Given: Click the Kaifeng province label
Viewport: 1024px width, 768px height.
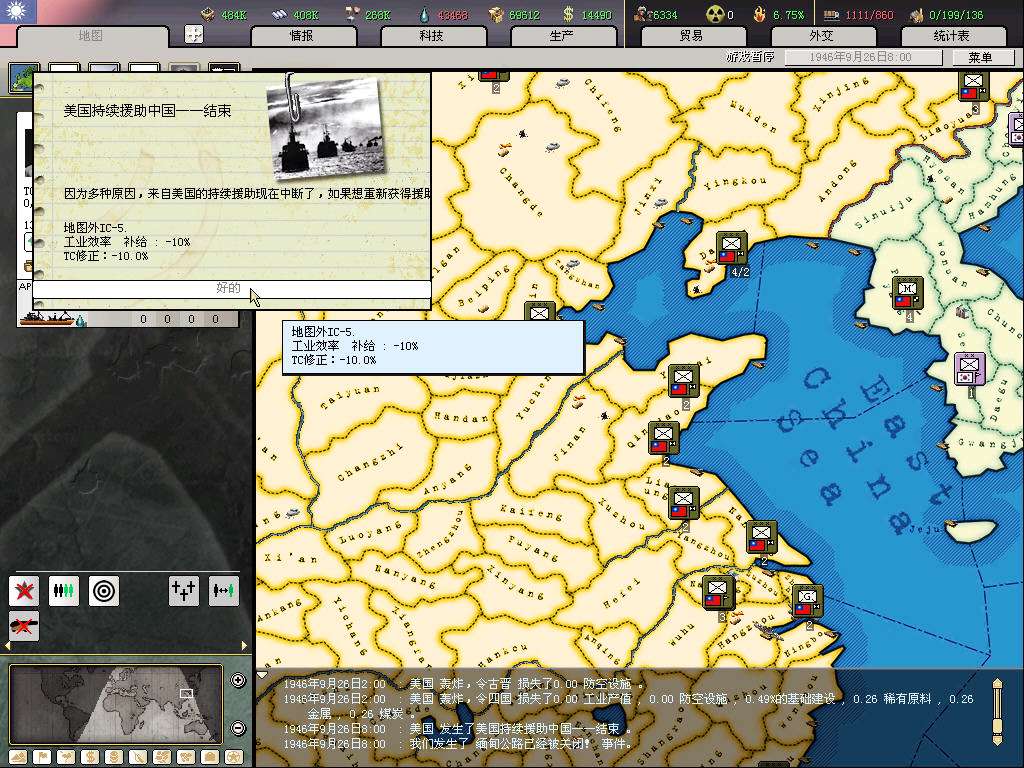Looking at the screenshot, I should [x=532, y=511].
